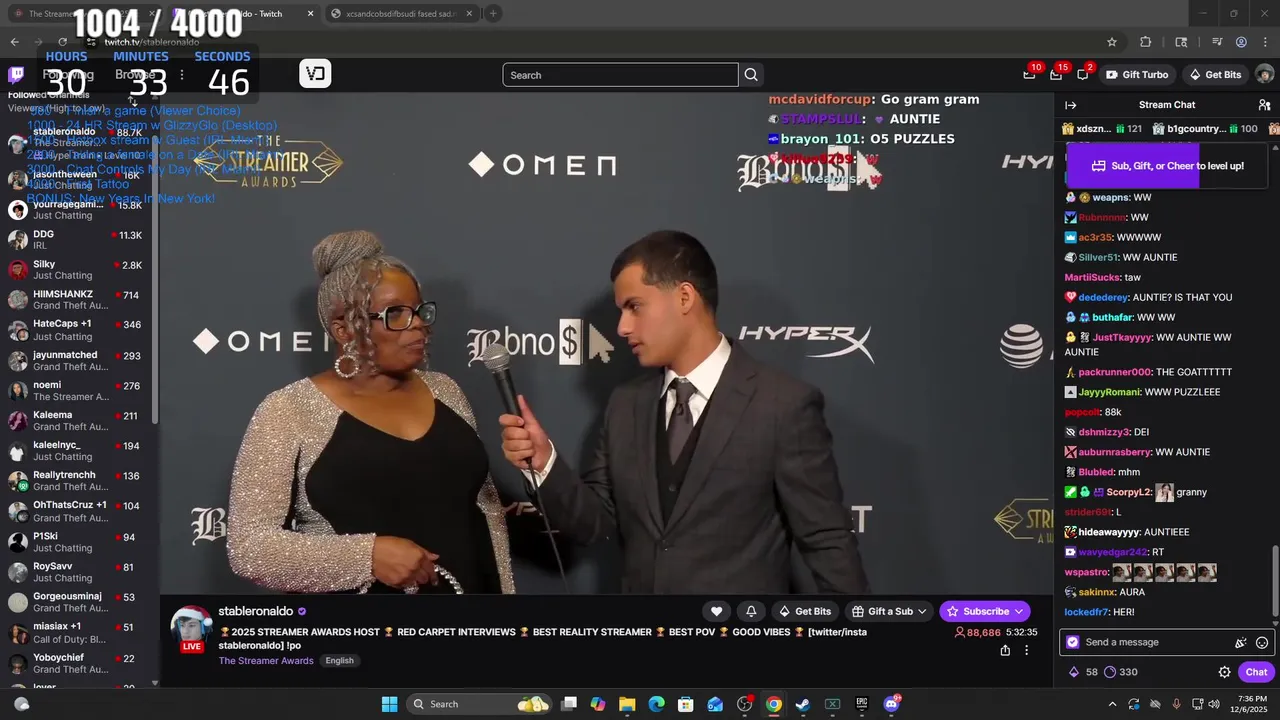Click the stream chat scrollbar
This screenshot has width=1280, height=720.
click(x=1275, y=580)
